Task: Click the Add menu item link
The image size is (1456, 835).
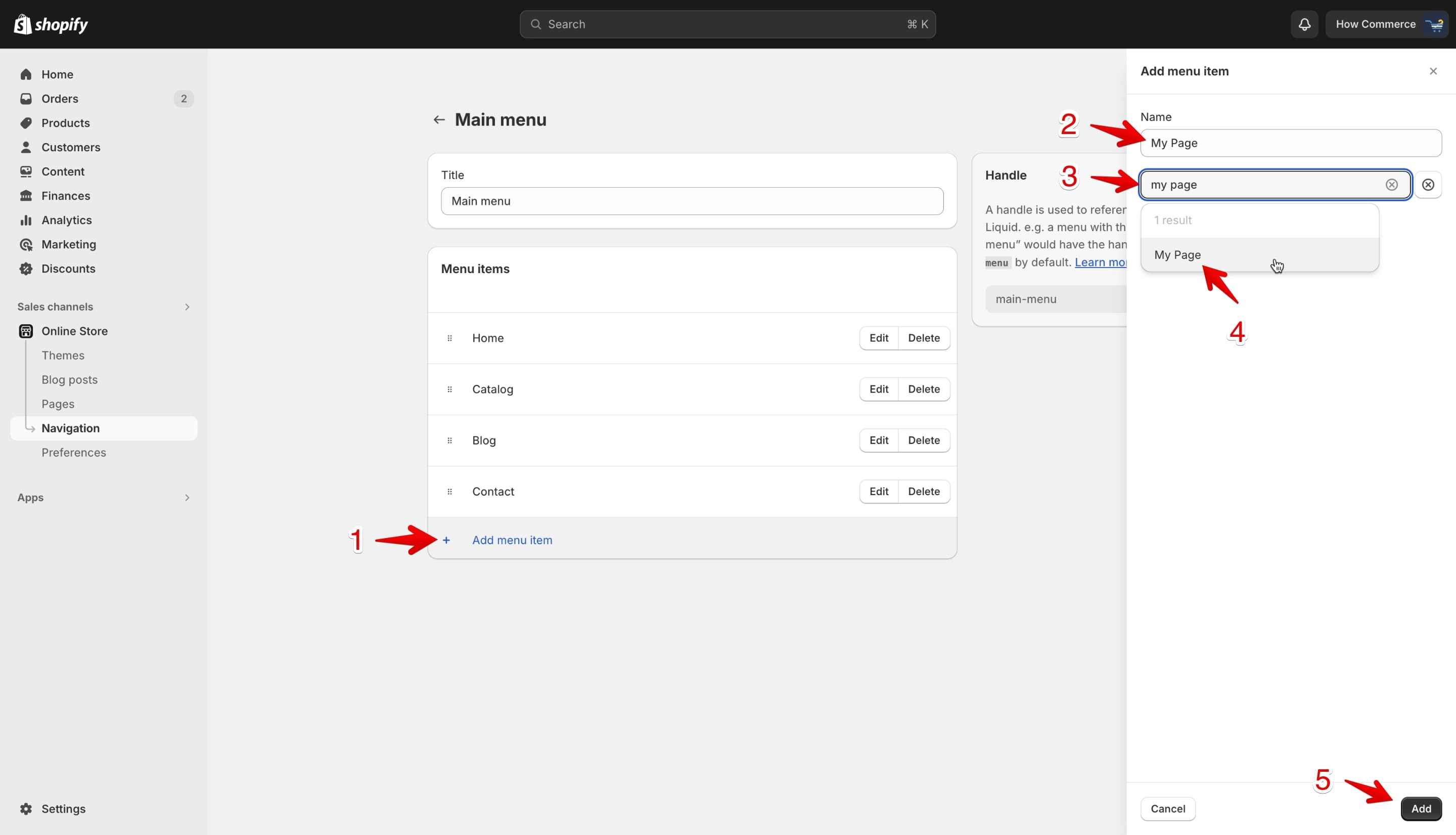Action: tap(512, 540)
